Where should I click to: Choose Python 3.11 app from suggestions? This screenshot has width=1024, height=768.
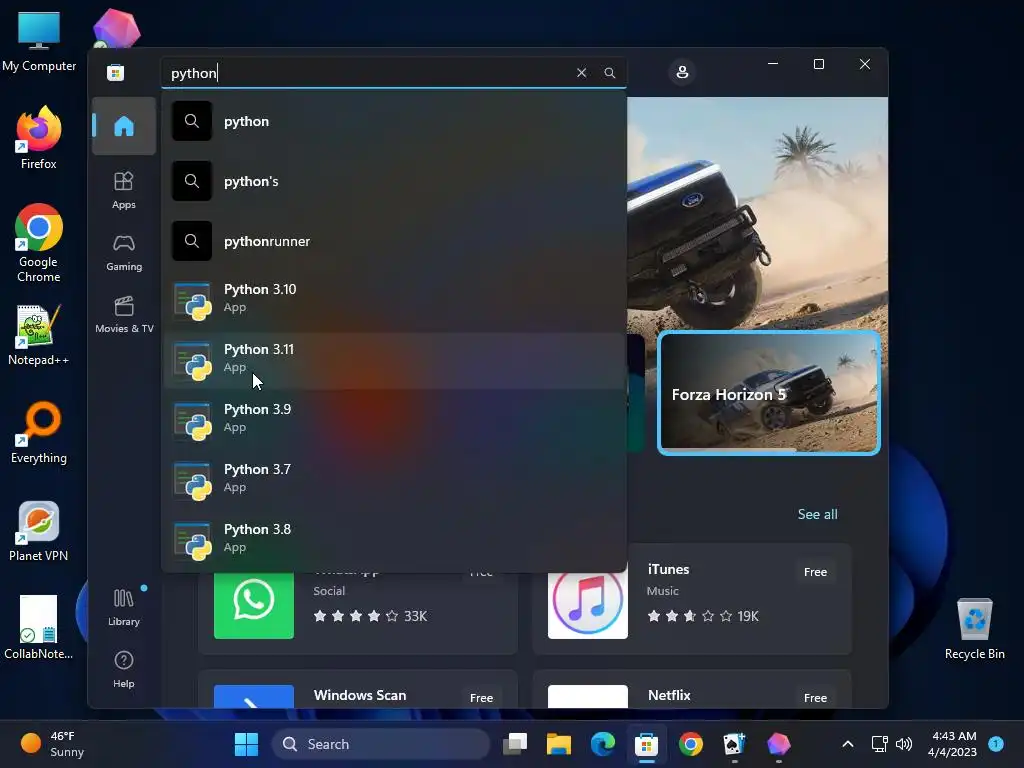(x=394, y=360)
